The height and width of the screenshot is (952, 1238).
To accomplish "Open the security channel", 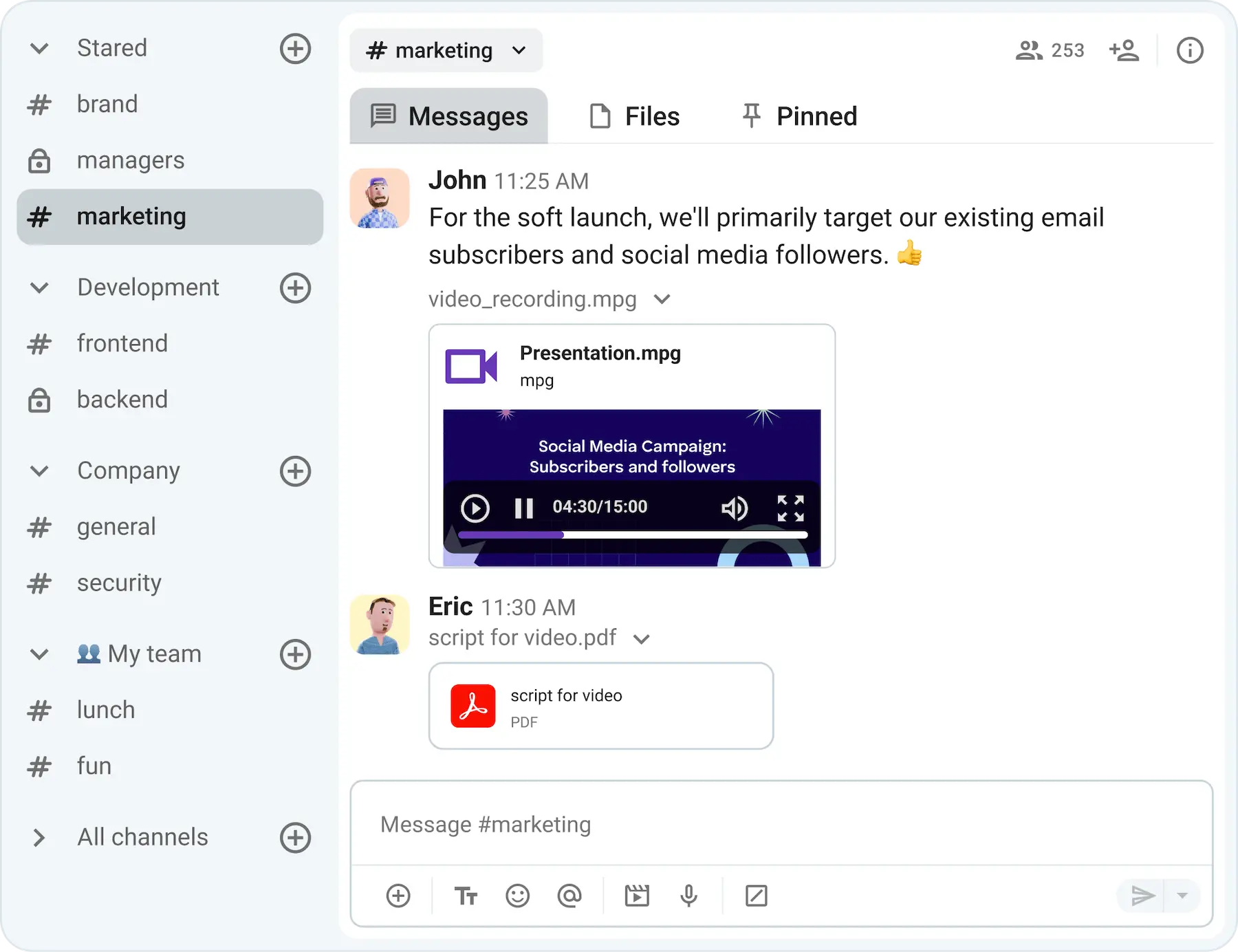I will tap(170, 583).
